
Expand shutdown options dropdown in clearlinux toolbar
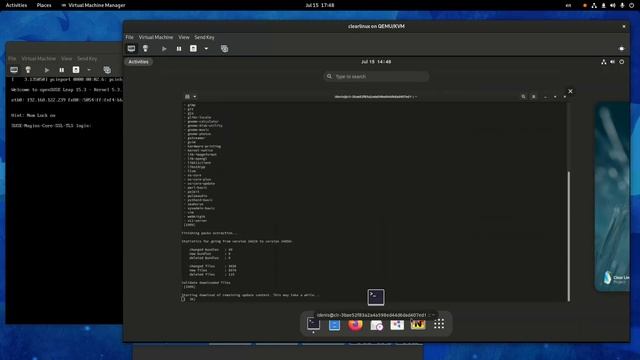pos(206,49)
